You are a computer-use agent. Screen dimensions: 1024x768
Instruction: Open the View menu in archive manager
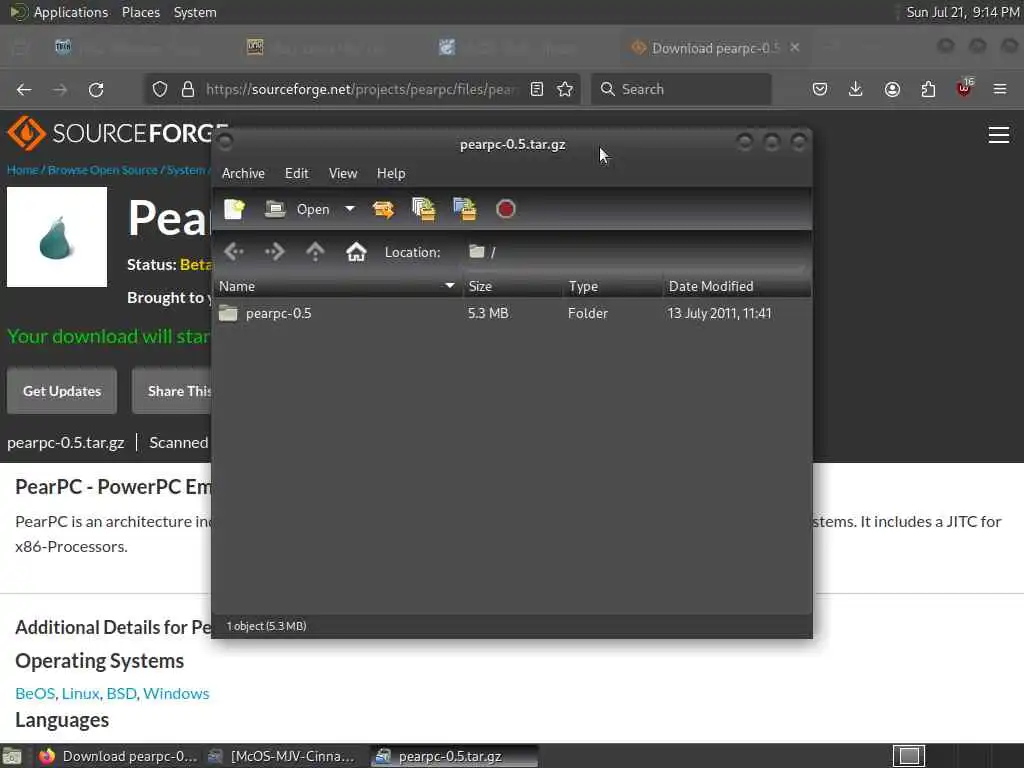[343, 173]
